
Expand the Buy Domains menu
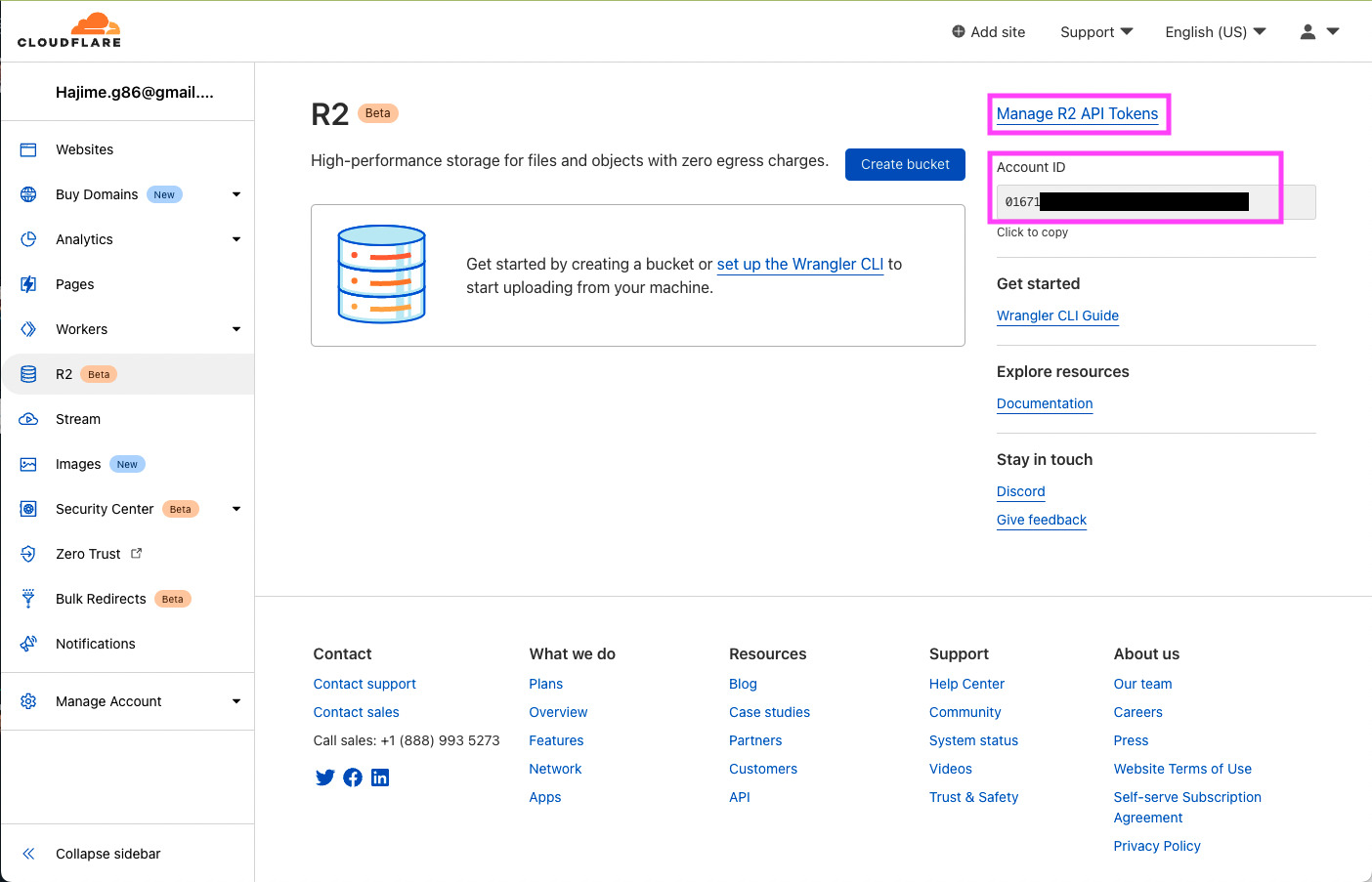(236, 194)
